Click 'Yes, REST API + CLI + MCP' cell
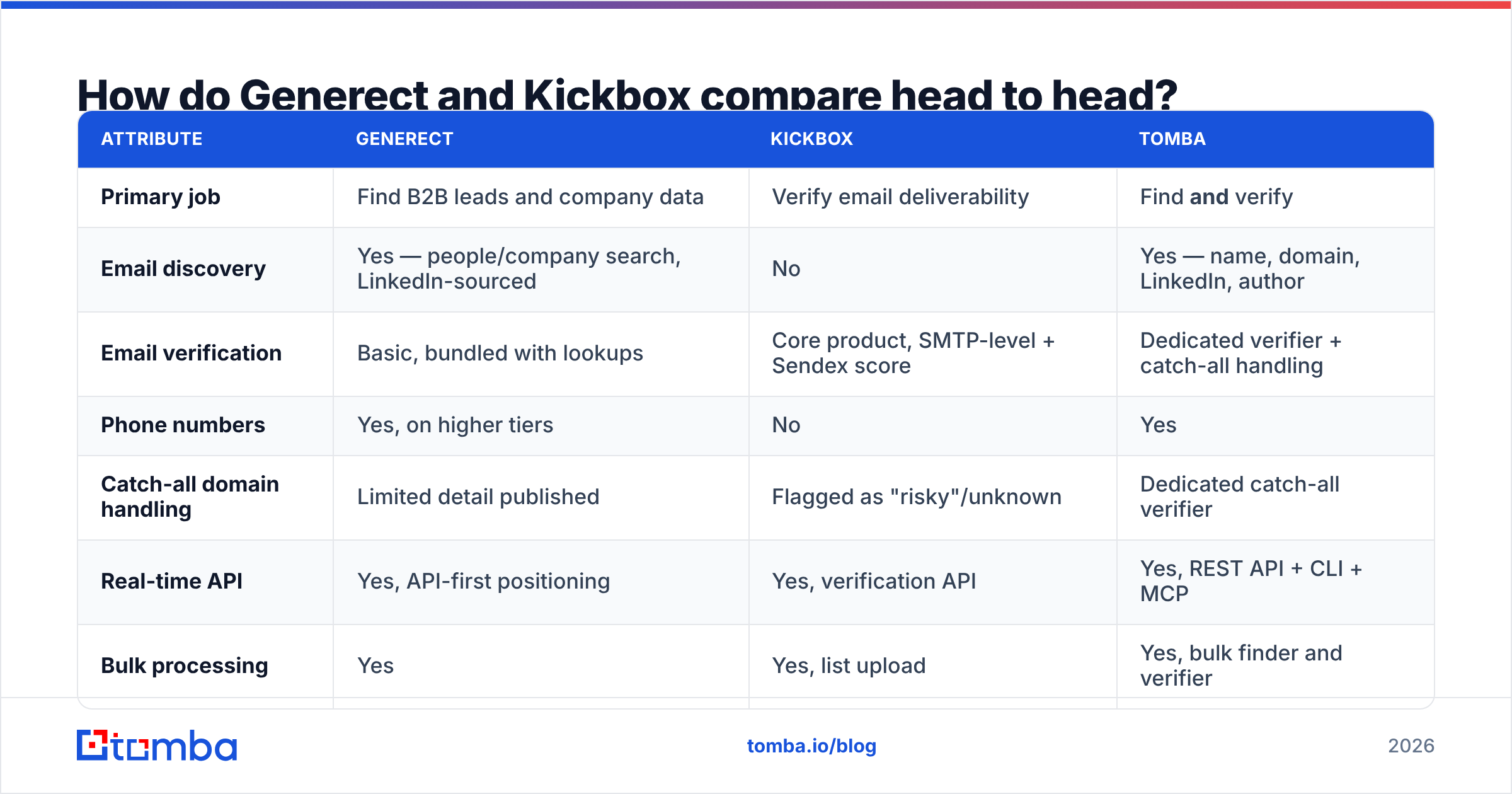 click(1251, 582)
